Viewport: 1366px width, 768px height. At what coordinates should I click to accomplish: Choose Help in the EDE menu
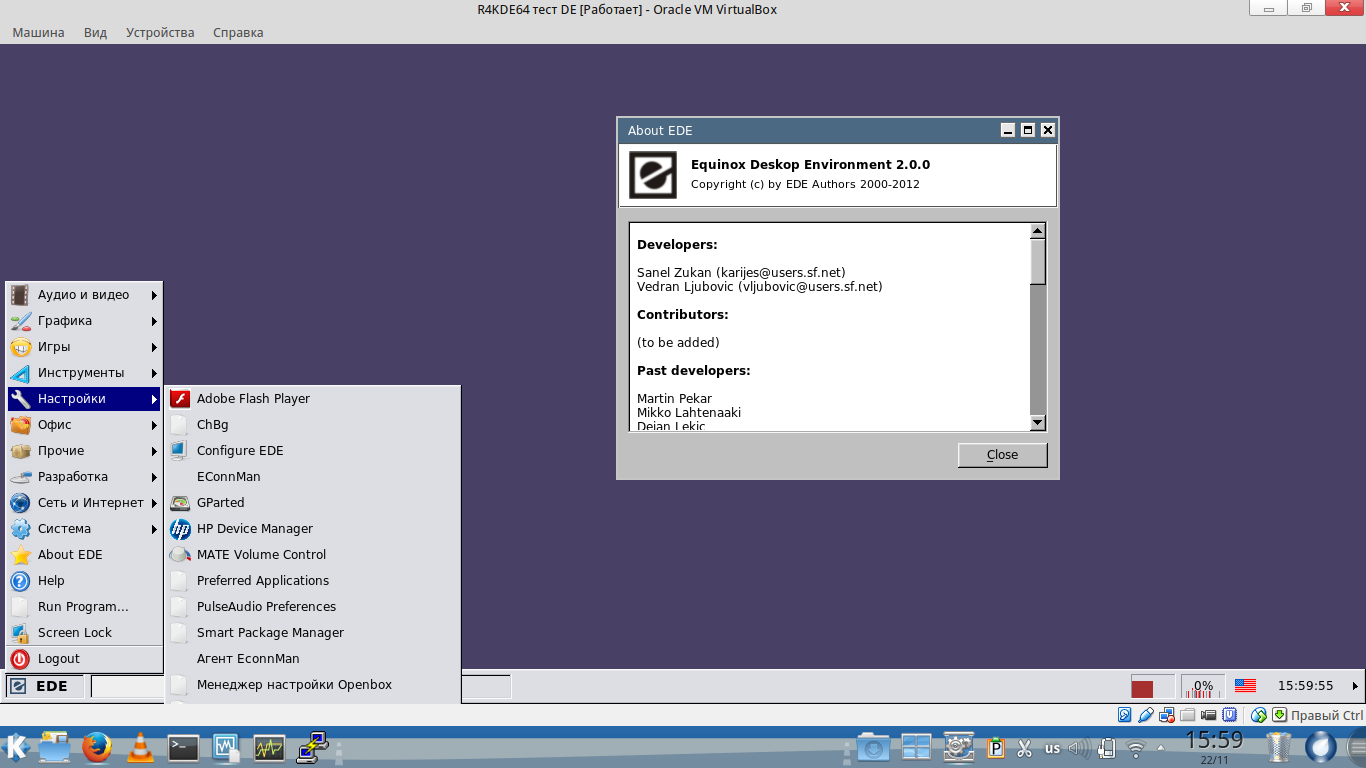click(x=84, y=580)
